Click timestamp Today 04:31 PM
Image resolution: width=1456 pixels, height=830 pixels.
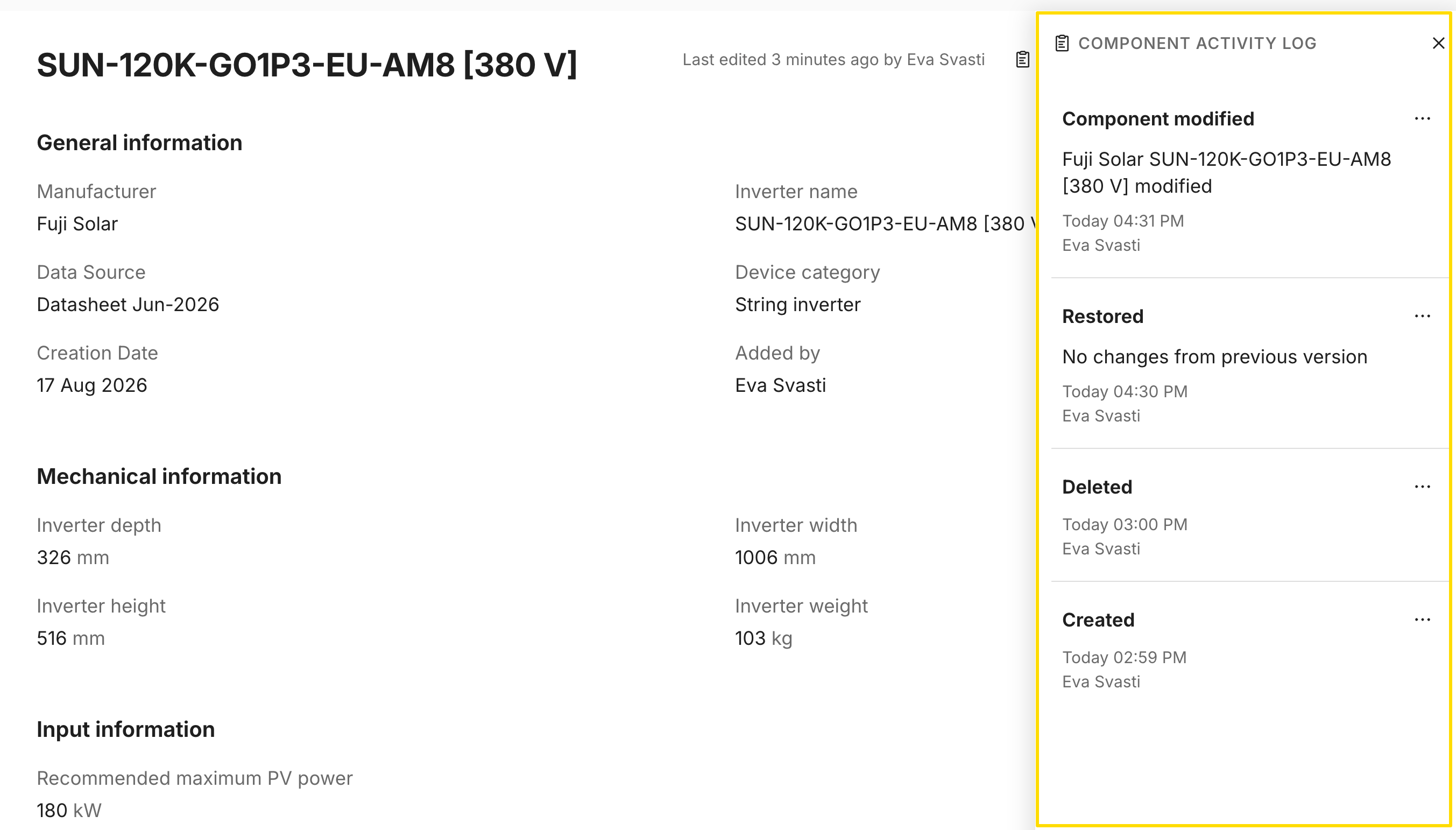coord(1122,221)
